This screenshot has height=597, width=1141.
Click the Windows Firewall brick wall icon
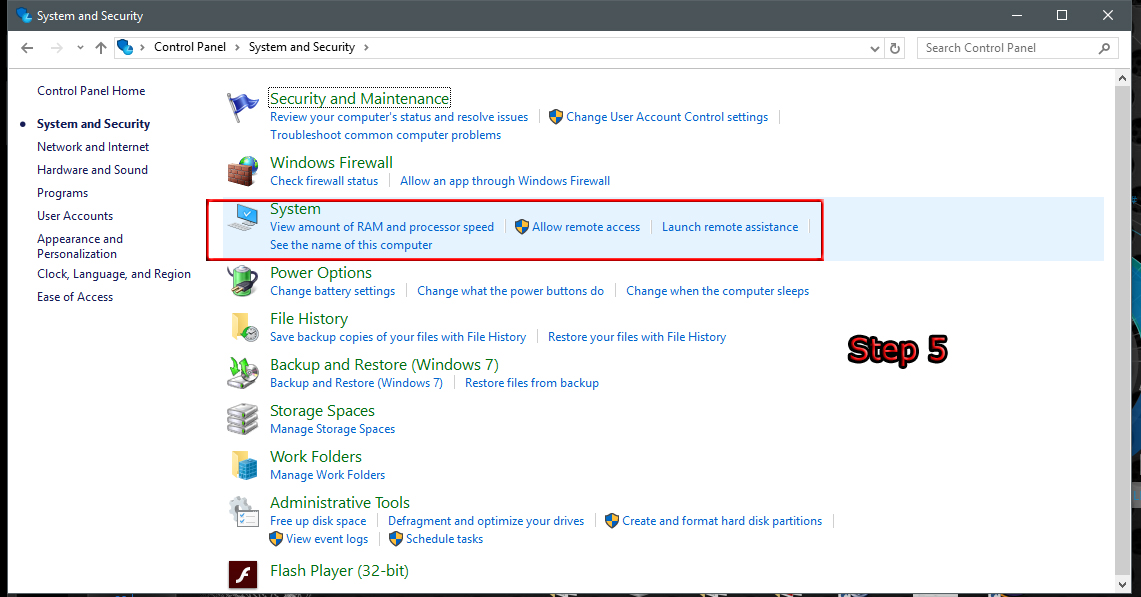click(243, 171)
